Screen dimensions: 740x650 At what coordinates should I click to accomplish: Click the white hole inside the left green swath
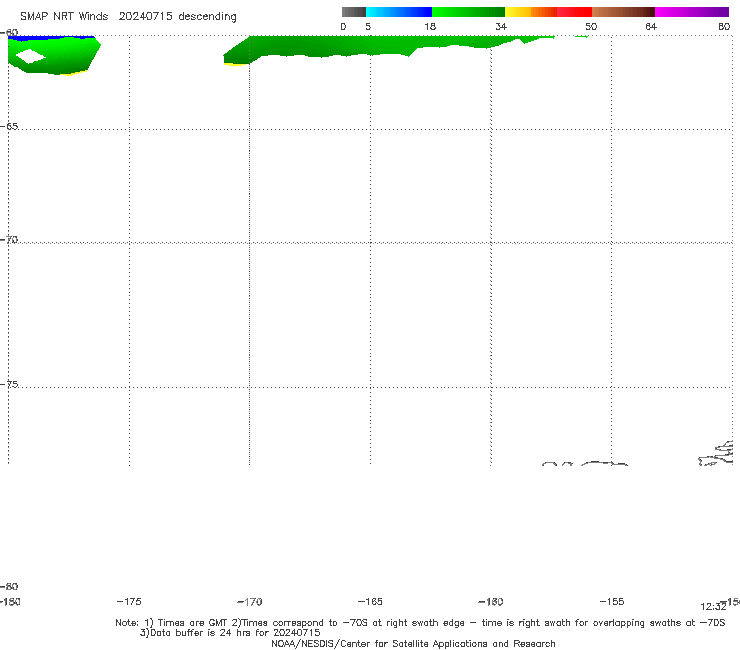pos(30,56)
